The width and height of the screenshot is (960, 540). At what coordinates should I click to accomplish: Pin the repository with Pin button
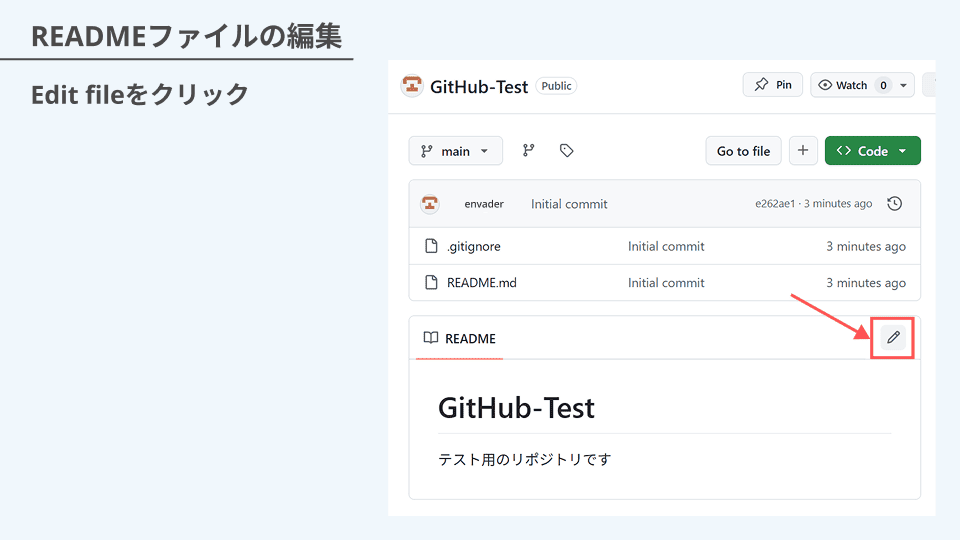(x=773, y=84)
